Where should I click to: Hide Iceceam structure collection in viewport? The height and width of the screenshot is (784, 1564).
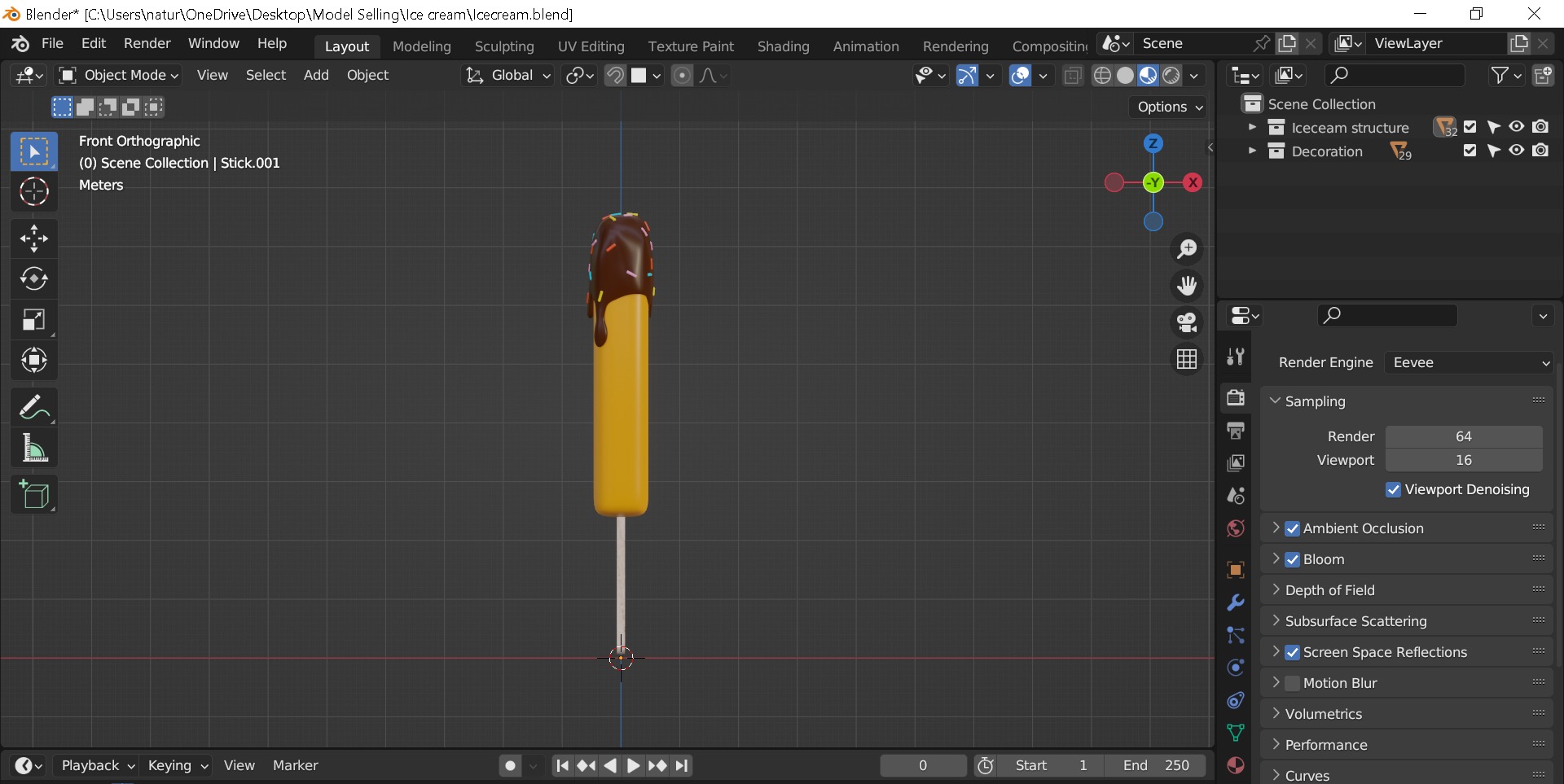pyautogui.click(x=1517, y=127)
